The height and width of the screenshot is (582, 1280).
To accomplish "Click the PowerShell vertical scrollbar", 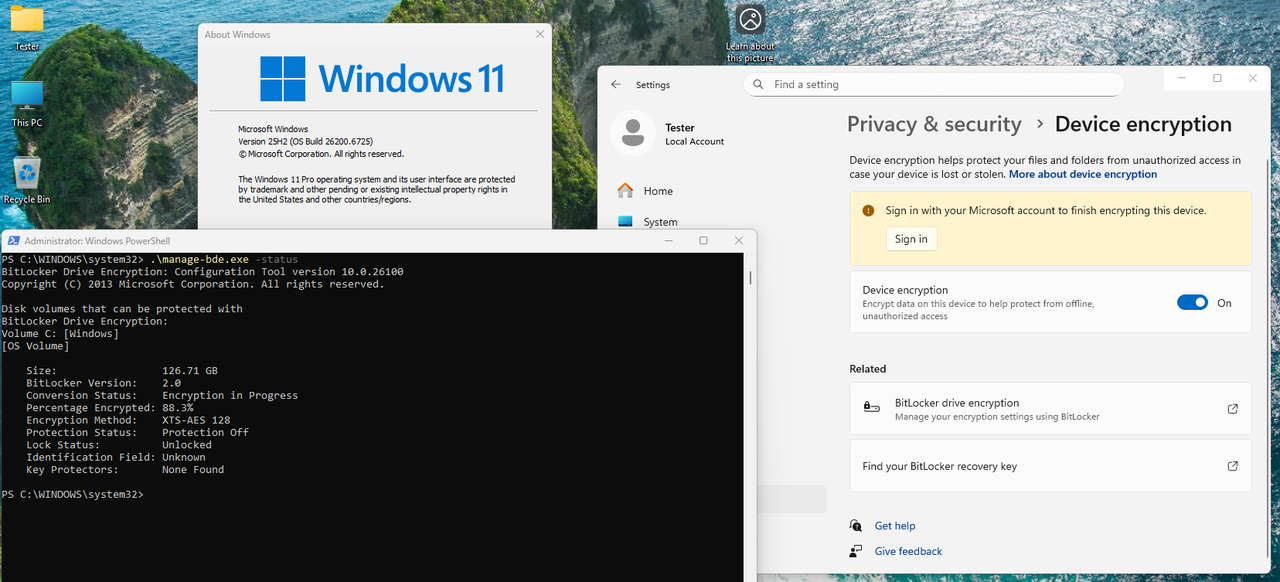I will tap(750, 279).
